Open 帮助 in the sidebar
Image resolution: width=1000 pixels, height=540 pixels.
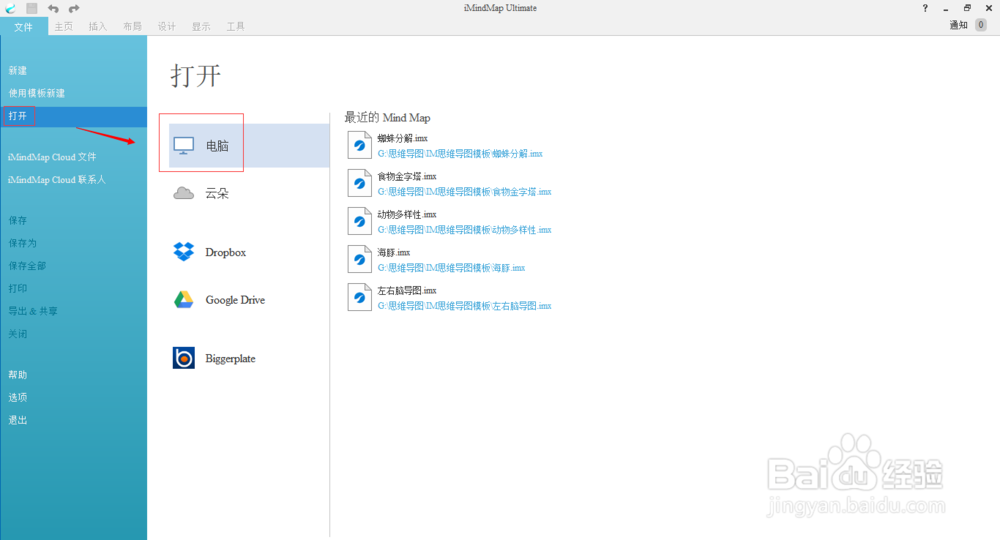click(x=18, y=375)
